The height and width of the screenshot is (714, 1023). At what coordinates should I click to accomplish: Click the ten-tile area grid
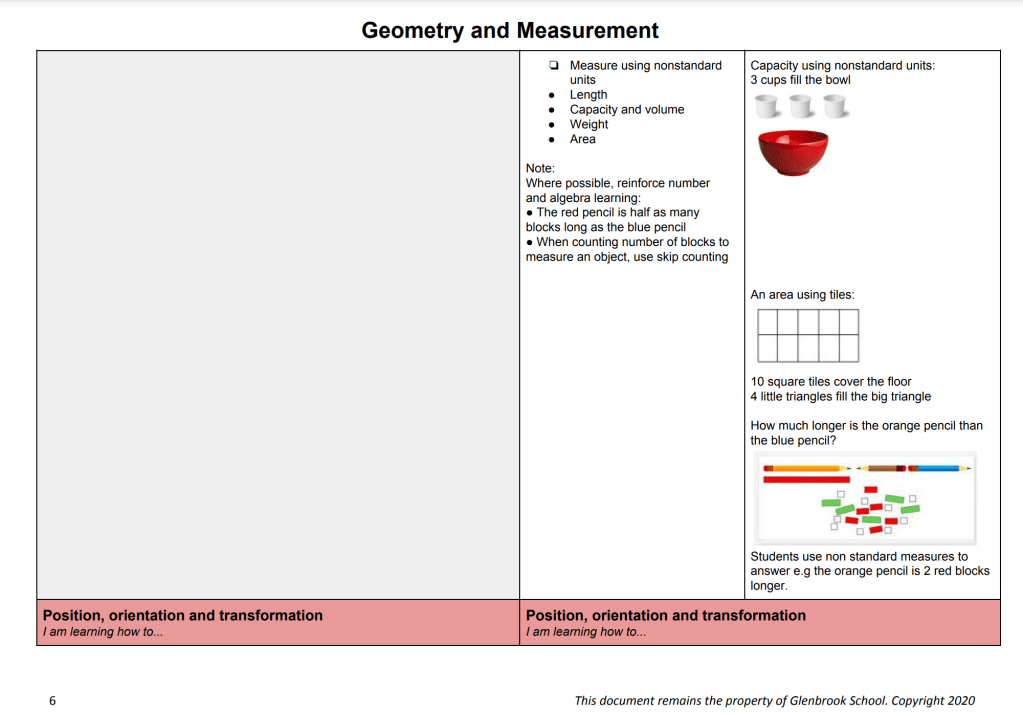tap(808, 335)
